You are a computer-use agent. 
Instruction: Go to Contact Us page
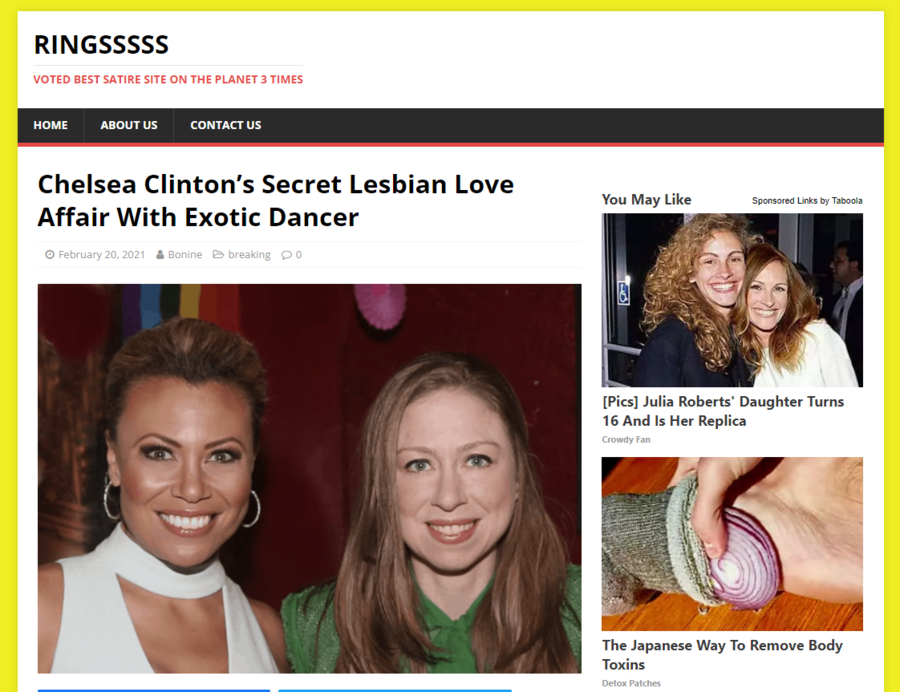(226, 125)
